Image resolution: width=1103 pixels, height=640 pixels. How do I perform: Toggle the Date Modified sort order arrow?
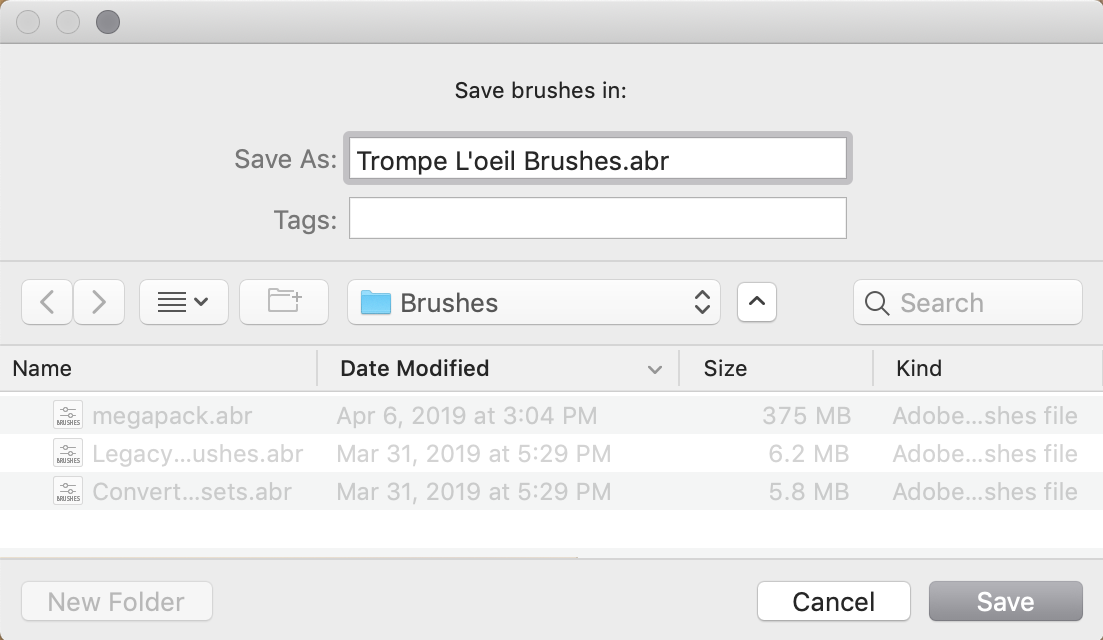click(x=655, y=369)
